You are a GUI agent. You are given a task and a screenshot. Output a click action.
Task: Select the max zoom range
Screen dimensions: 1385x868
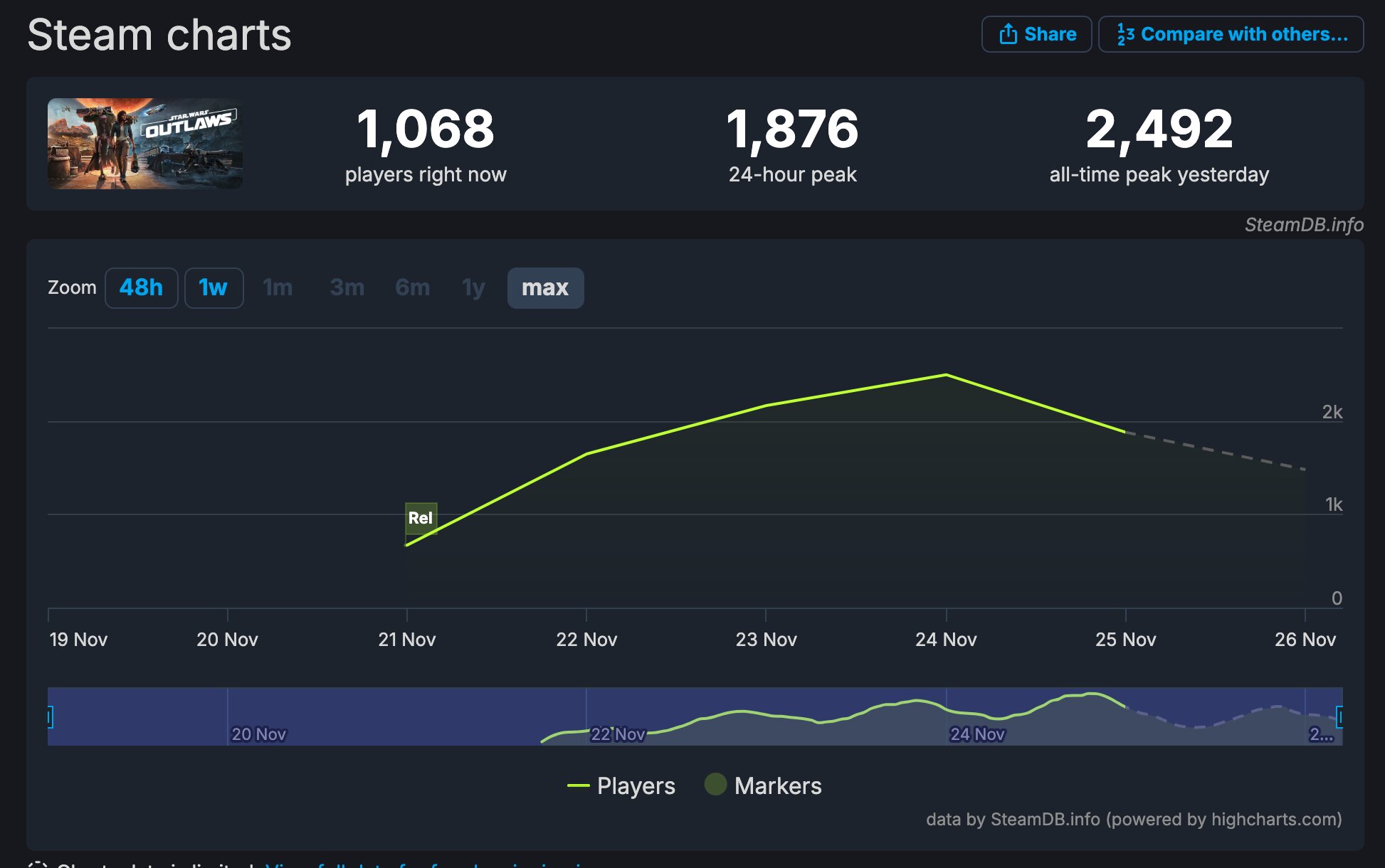click(x=545, y=287)
